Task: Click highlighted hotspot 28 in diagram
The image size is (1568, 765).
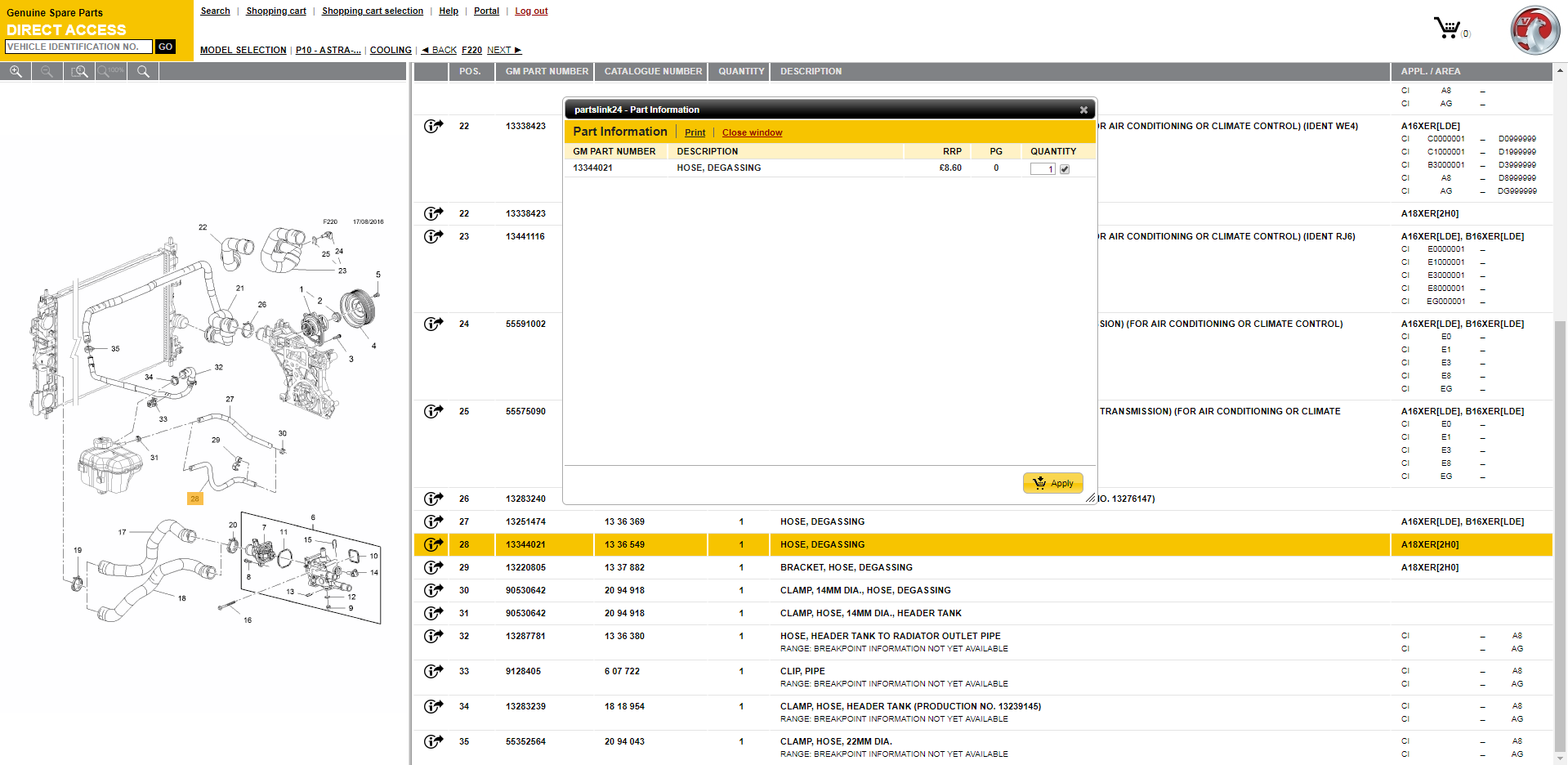Action: click(194, 499)
